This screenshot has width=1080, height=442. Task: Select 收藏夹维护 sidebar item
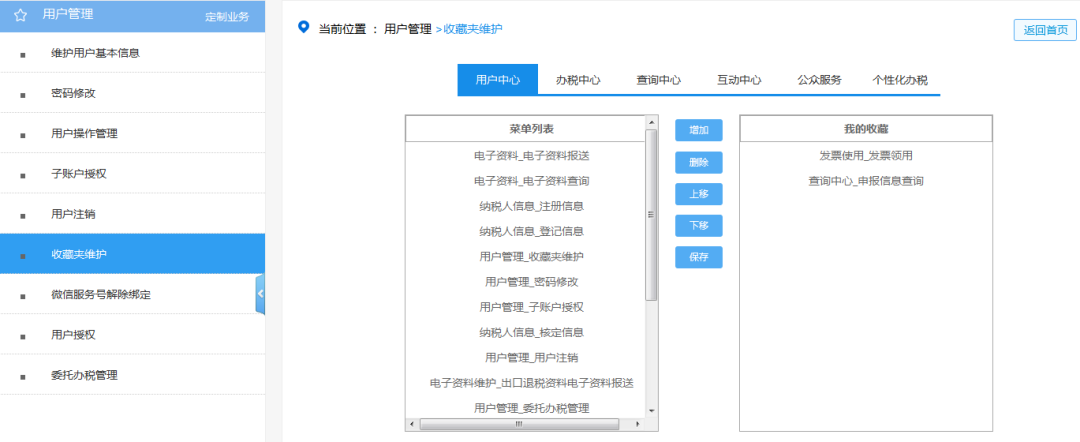(132, 254)
